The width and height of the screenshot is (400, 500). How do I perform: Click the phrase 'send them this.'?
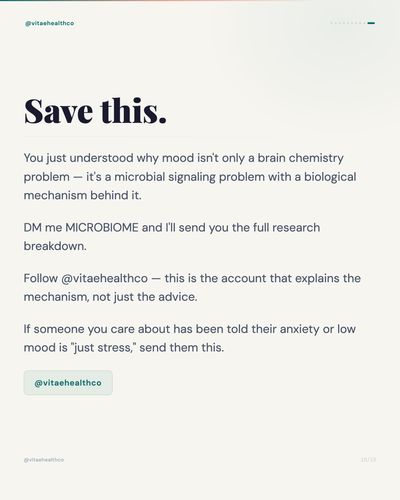pyautogui.click(x=182, y=348)
